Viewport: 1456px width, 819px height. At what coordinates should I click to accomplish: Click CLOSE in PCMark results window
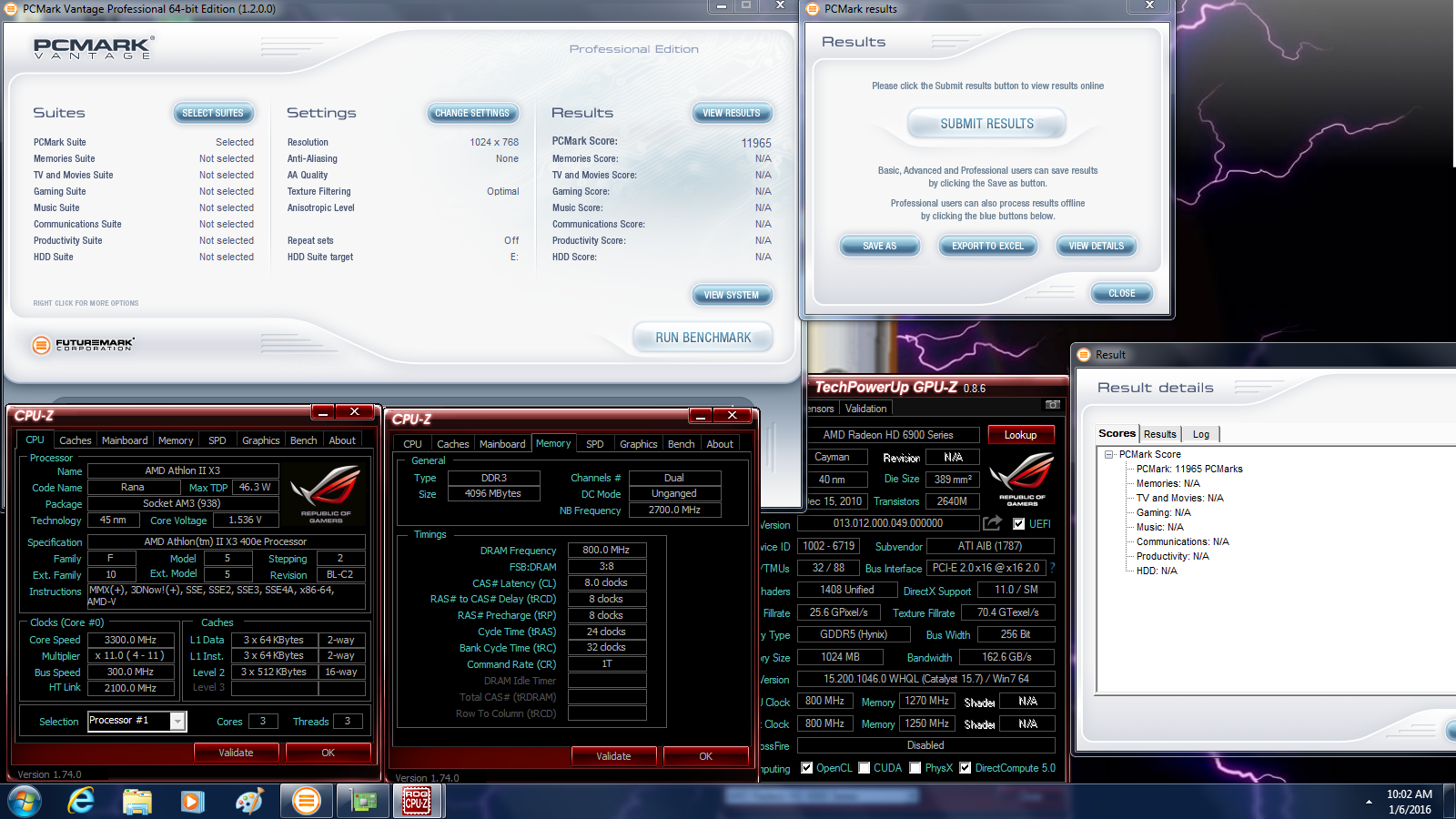(1122, 293)
